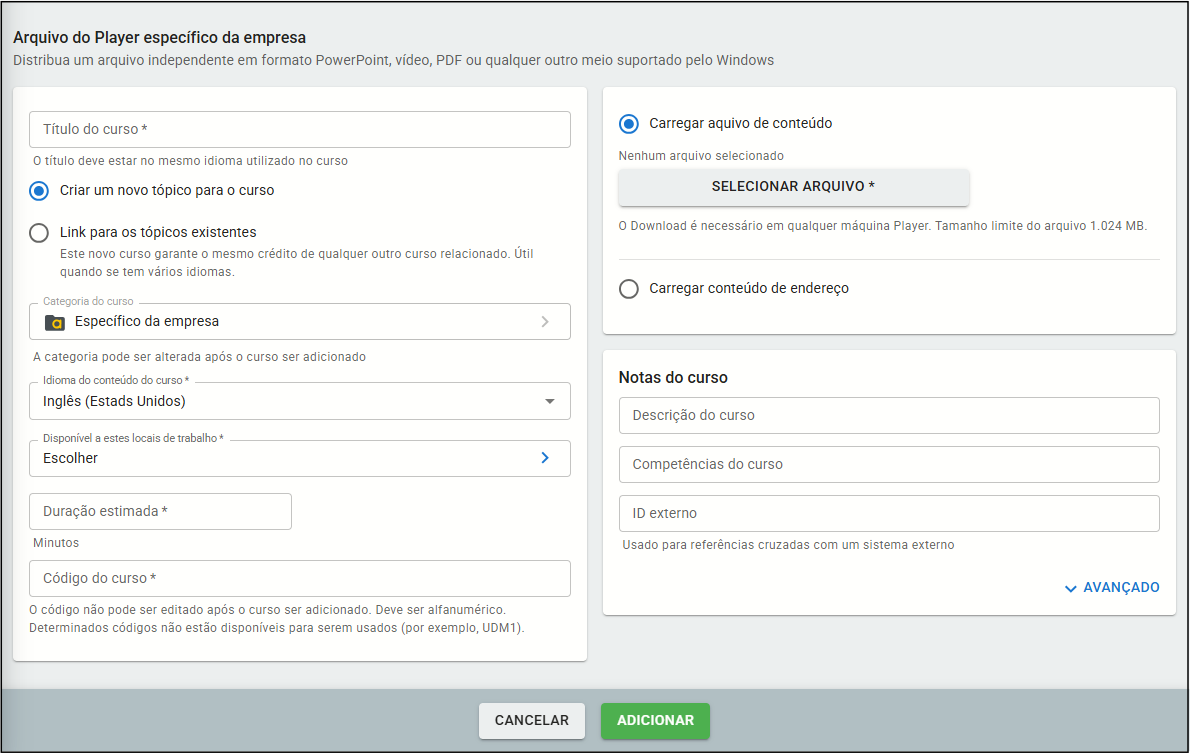Choose Carregar arquivo de conteúdo radio option
Screen dimensions: 1190x753
pyautogui.click(x=629, y=124)
